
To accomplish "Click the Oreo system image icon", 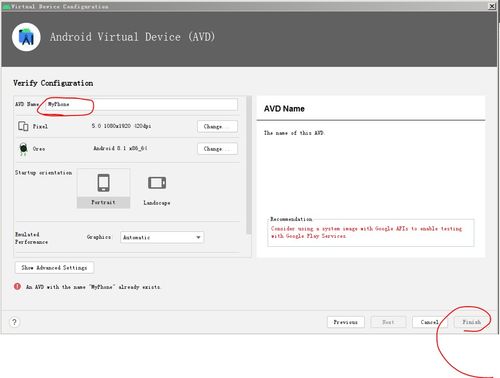I will tap(23, 148).
